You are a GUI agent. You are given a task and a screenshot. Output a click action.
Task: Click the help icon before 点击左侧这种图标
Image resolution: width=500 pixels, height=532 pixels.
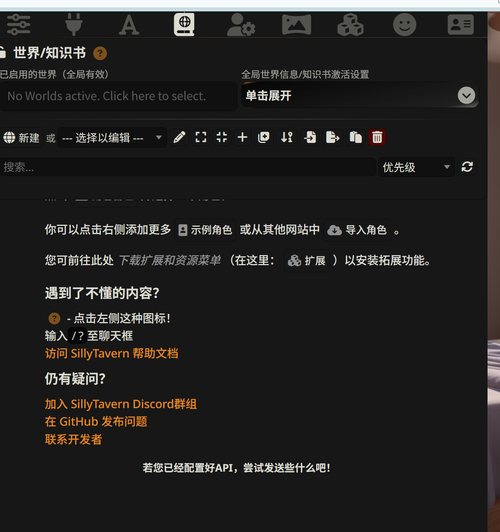tap(54, 318)
